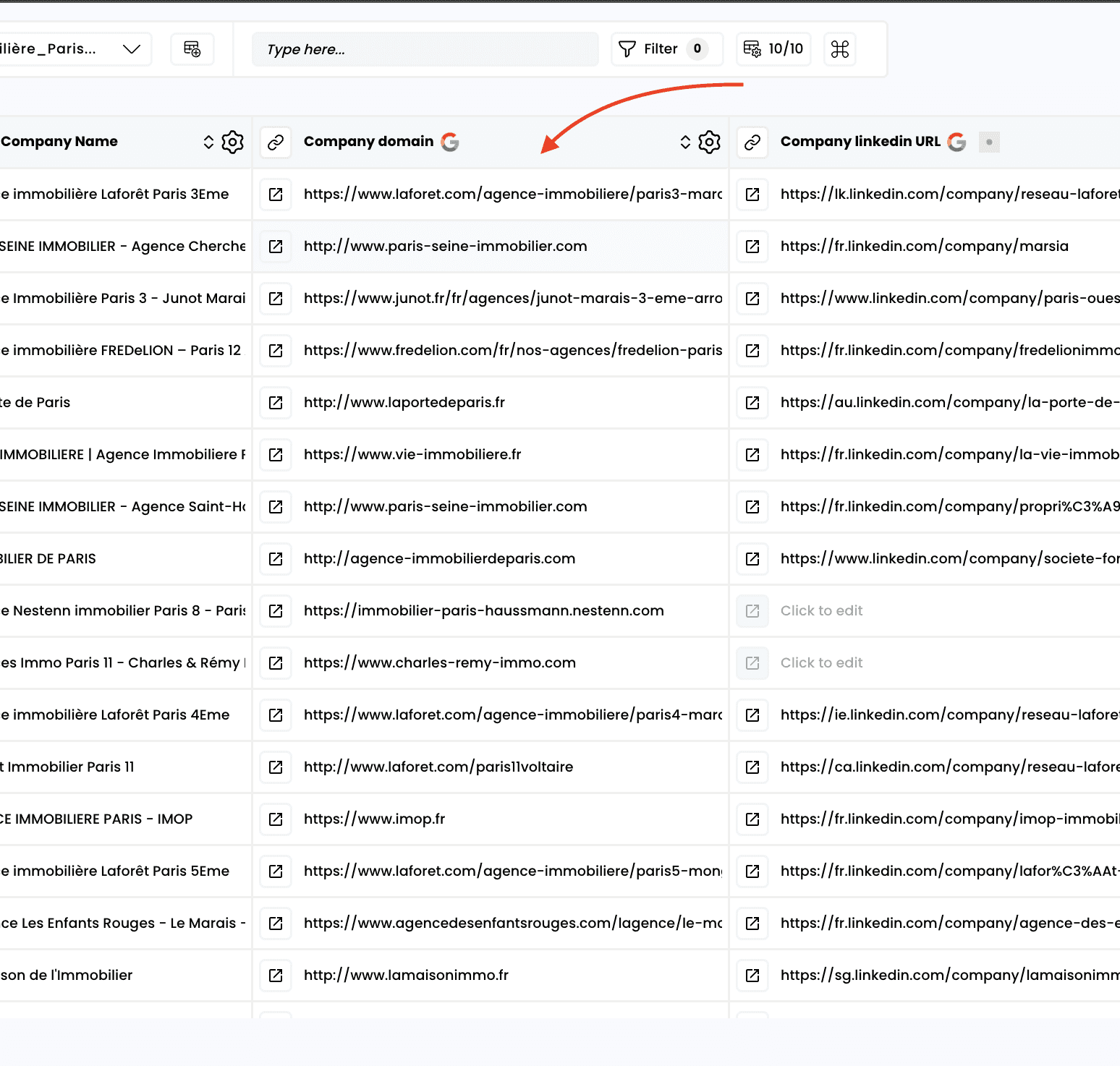Click link icon in Company domain header
This screenshot has width=1120, height=1066.
pyautogui.click(x=276, y=142)
